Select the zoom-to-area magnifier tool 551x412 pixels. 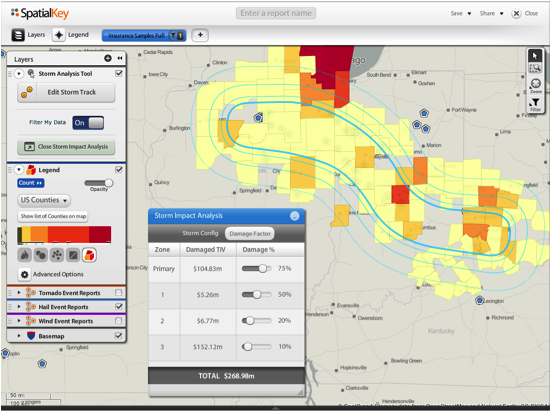click(535, 68)
